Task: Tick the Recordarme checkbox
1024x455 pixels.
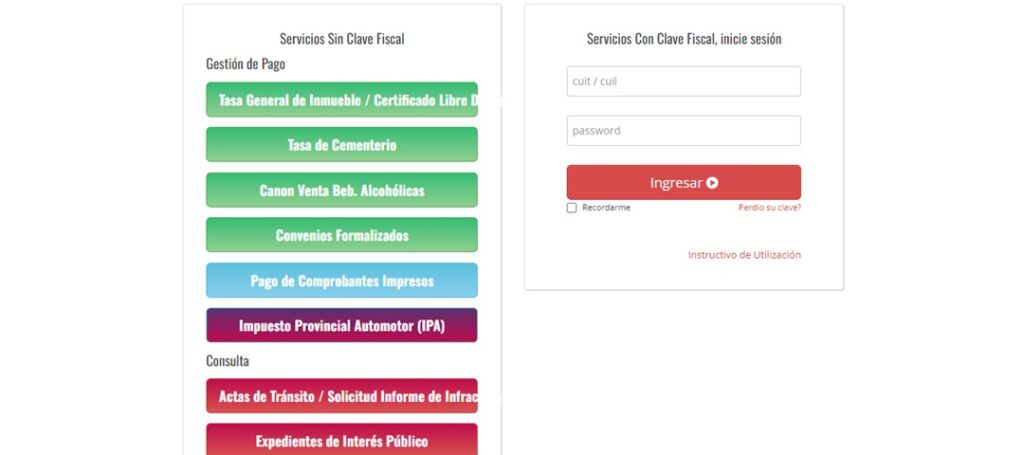Action: click(571, 208)
